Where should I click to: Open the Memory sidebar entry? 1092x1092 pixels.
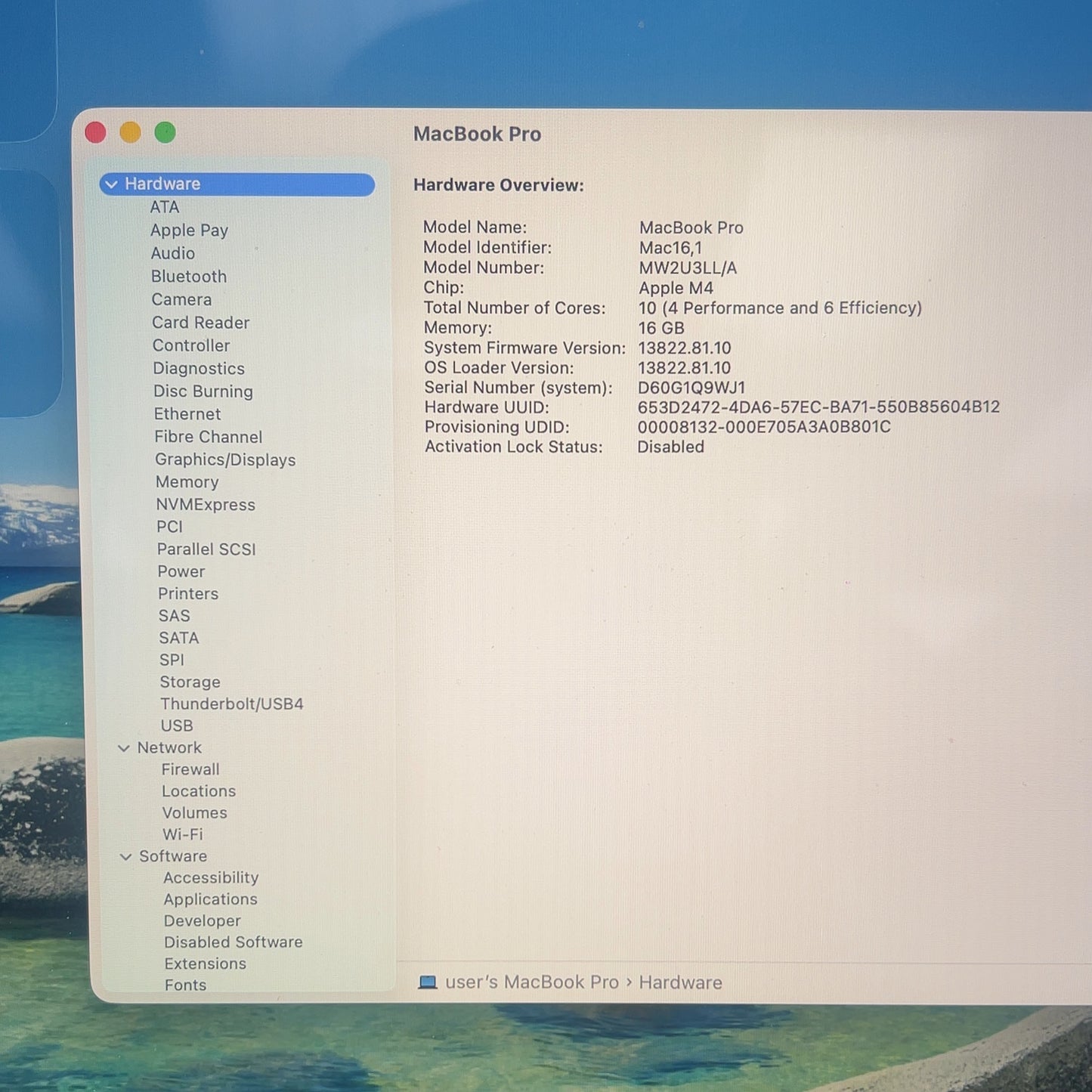pyautogui.click(x=187, y=482)
